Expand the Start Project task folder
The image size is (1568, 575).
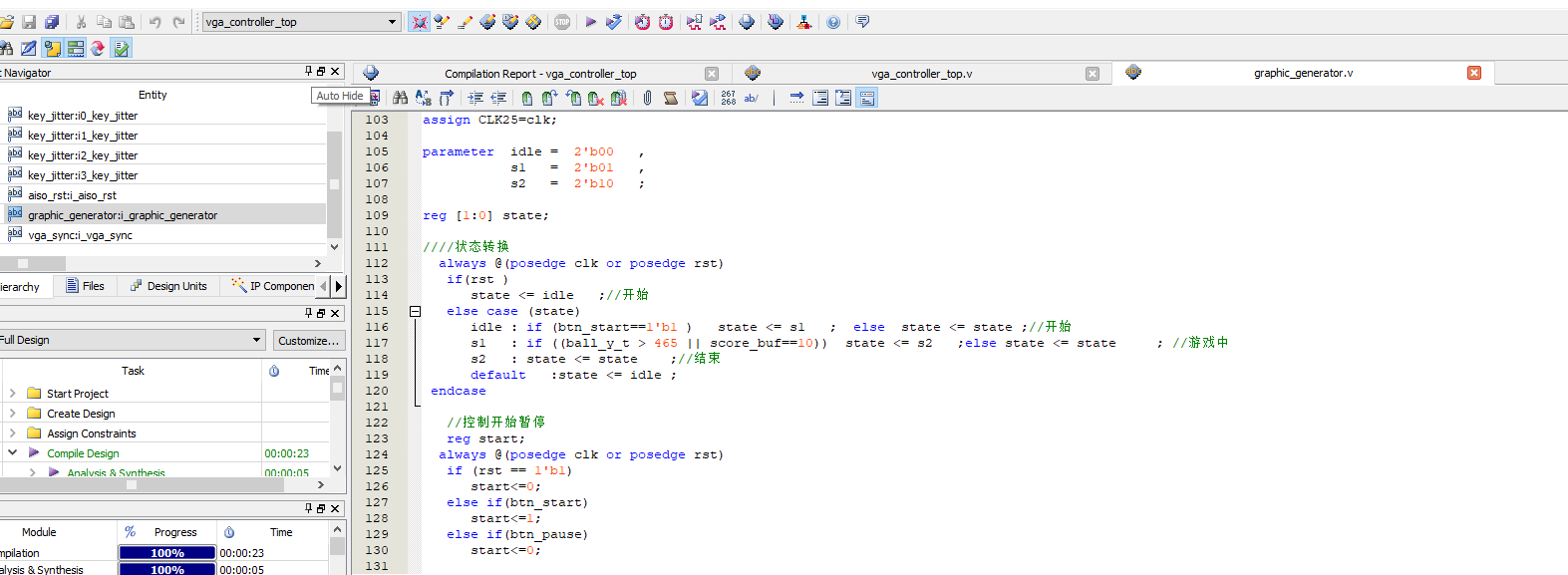point(12,394)
